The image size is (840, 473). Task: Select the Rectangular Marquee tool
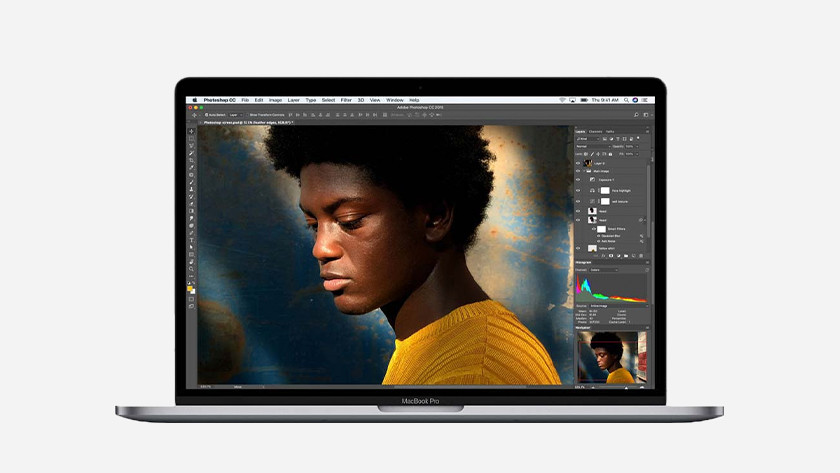pos(191,138)
